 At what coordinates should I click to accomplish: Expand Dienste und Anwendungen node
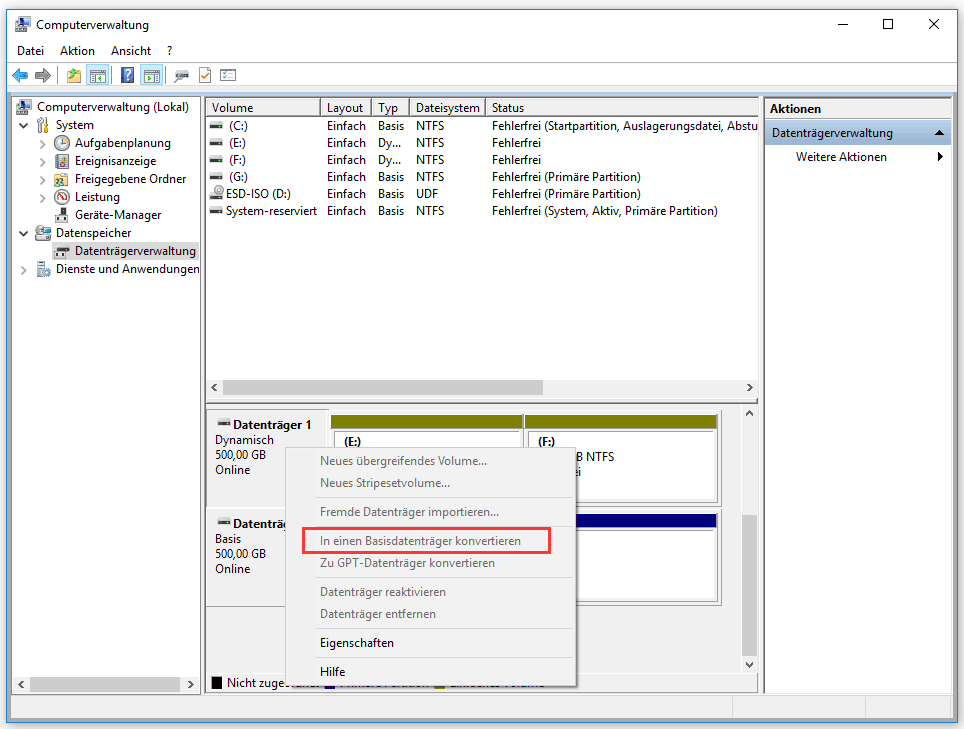23,270
